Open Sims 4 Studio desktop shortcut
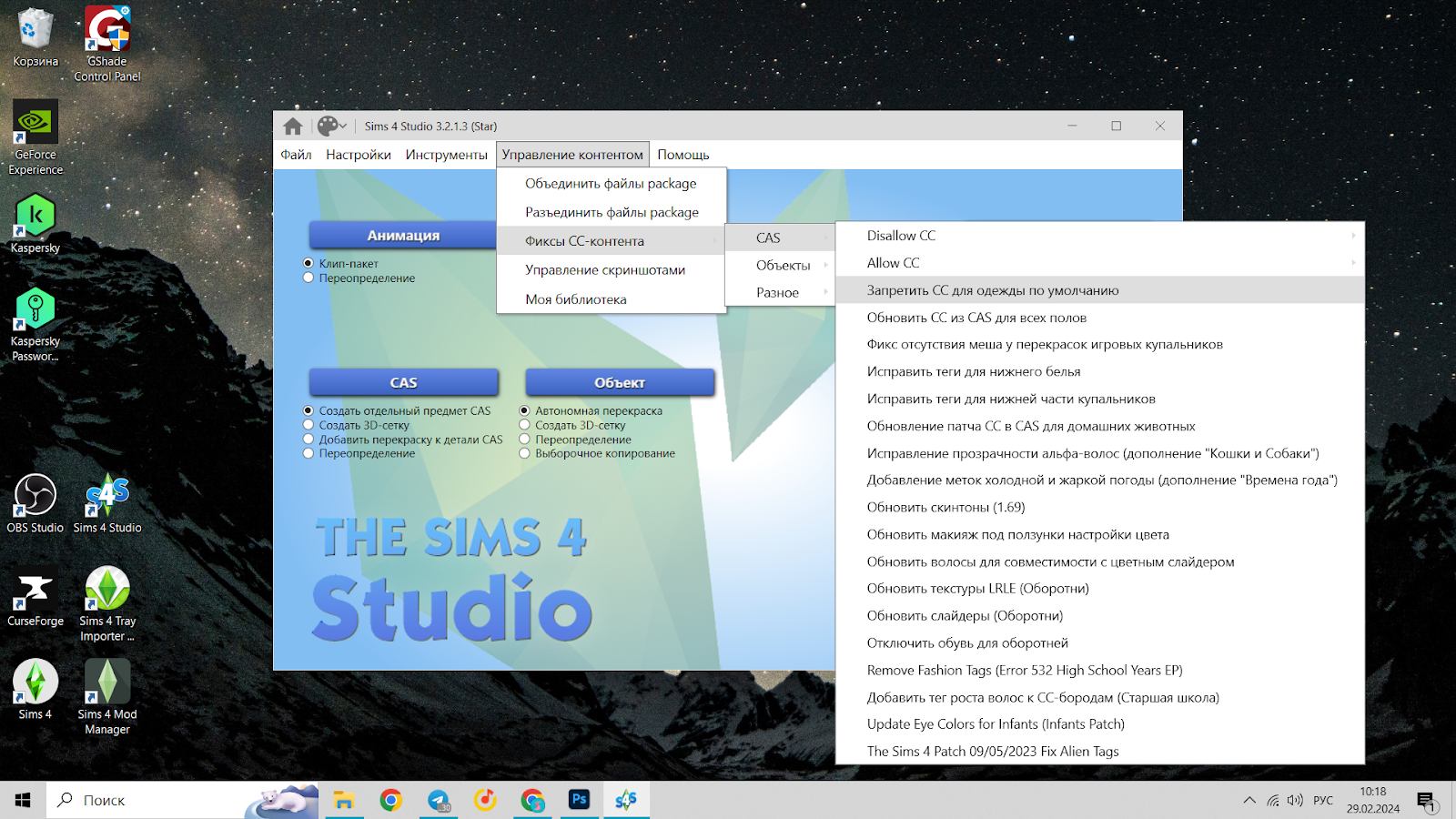The width and height of the screenshot is (1456, 819). tap(107, 503)
